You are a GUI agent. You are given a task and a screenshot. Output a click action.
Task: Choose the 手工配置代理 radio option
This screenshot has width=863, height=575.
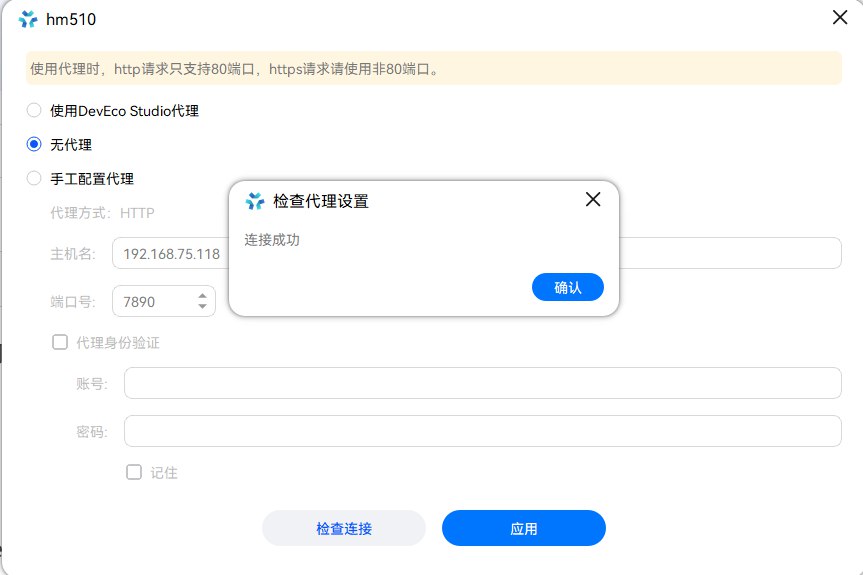click(x=34, y=179)
